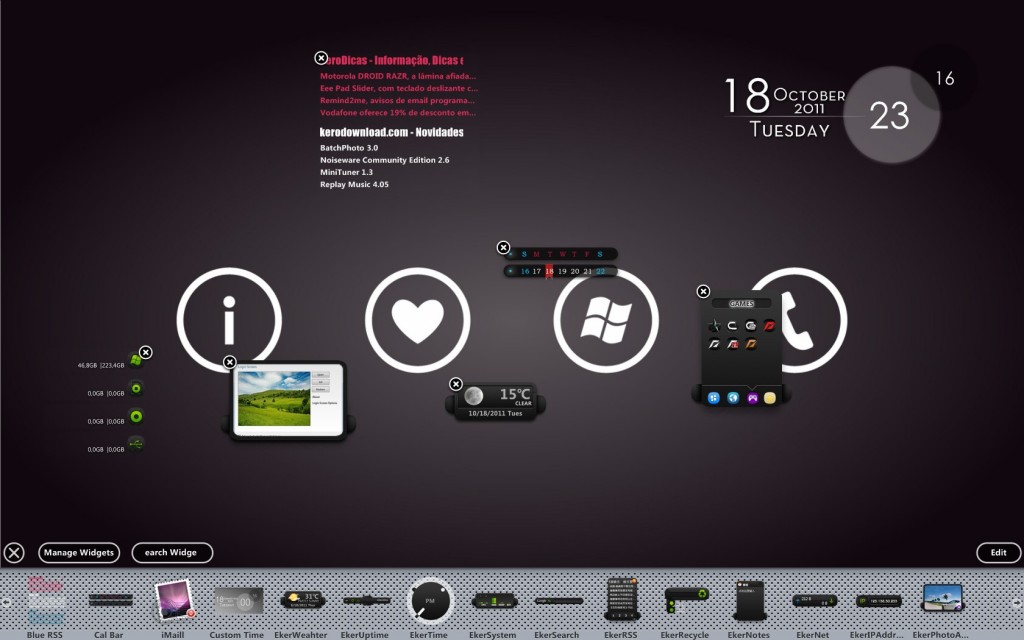Select highlighted day 18 in calendar bar
Screen dimensions: 1024x640
[549, 271]
